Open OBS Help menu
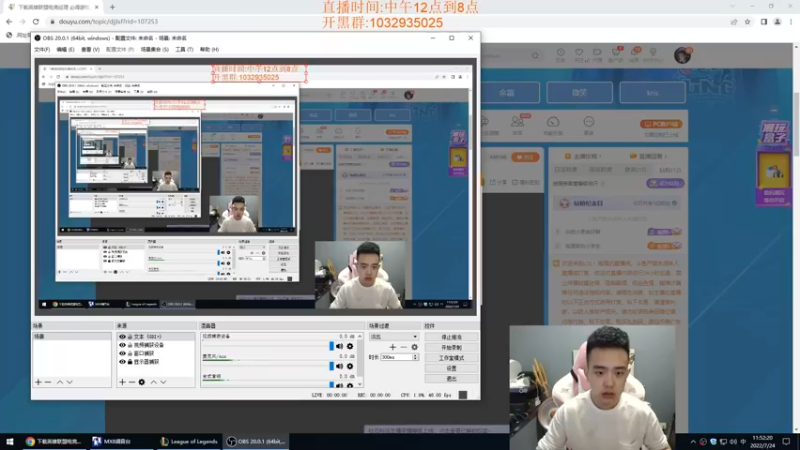Viewport: 800px width, 450px height. click(209, 49)
